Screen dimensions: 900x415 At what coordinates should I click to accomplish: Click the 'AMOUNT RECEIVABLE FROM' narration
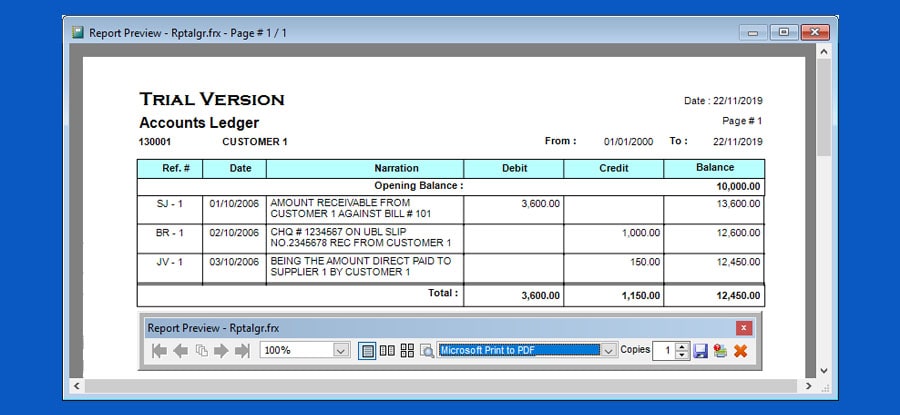click(x=340, y=203)
